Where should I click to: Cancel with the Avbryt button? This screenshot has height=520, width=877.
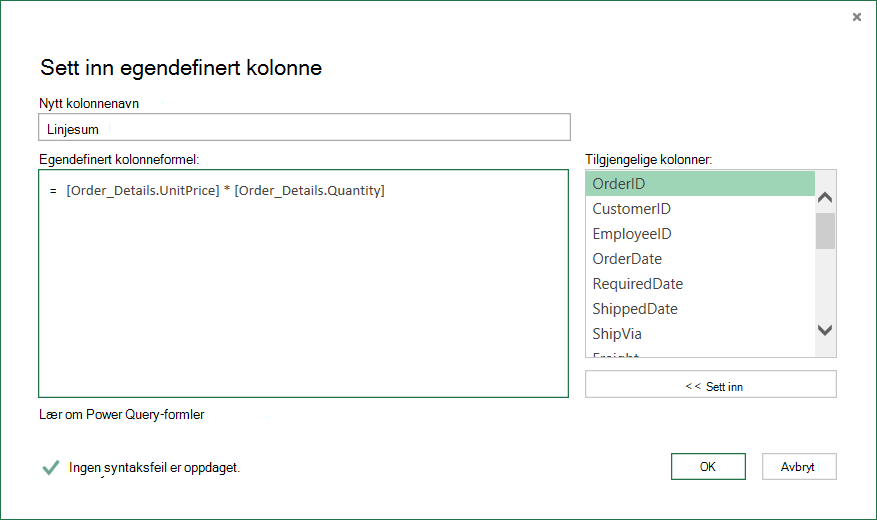(x=799, y=466)
